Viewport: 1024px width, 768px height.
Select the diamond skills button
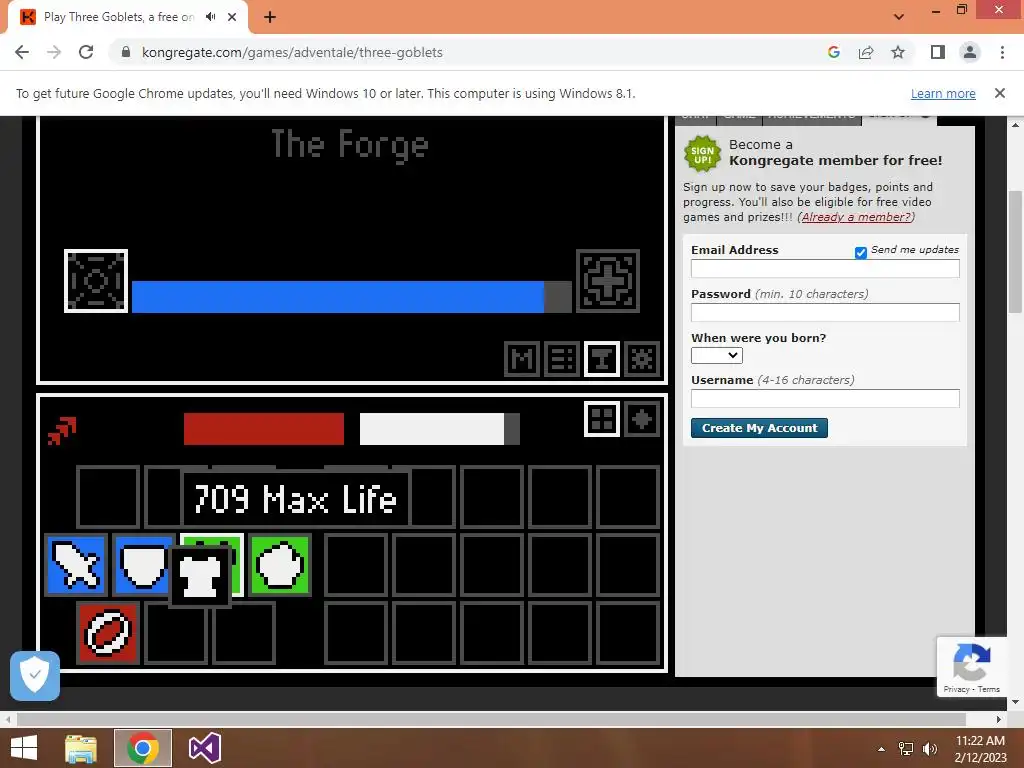point(642,419)
